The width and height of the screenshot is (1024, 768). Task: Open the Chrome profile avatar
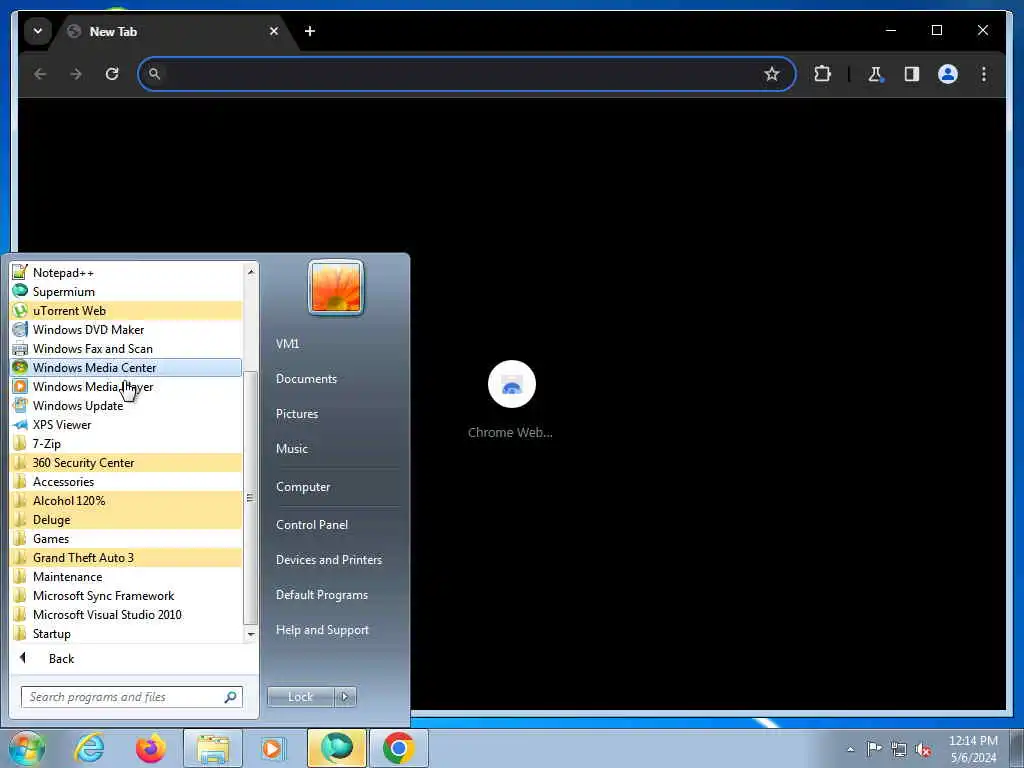pyautogui.click(x=948, y=74)
